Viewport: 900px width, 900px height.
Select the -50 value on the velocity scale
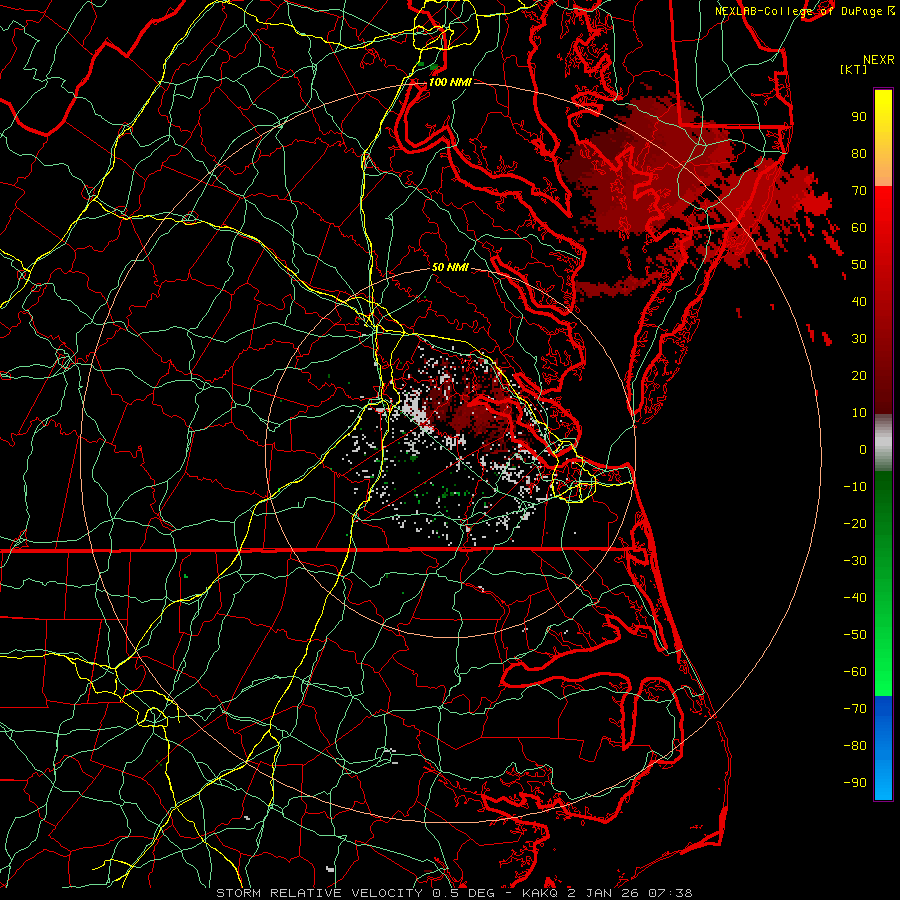point(855,635)
